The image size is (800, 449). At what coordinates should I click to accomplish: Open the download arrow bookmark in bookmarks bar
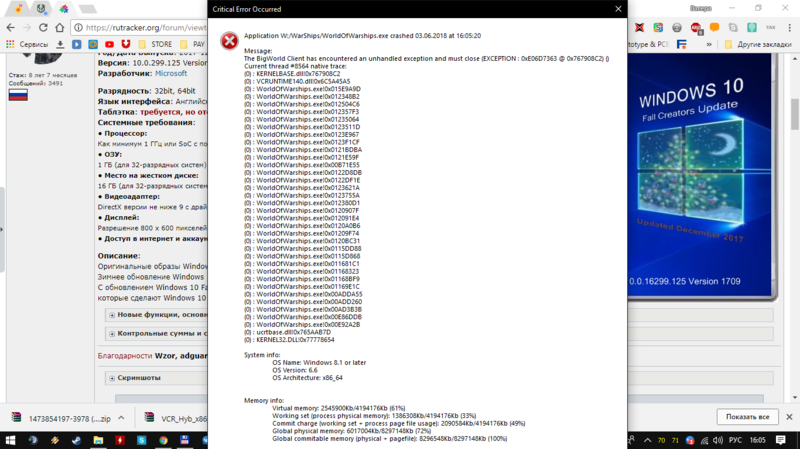pos(60,44)
